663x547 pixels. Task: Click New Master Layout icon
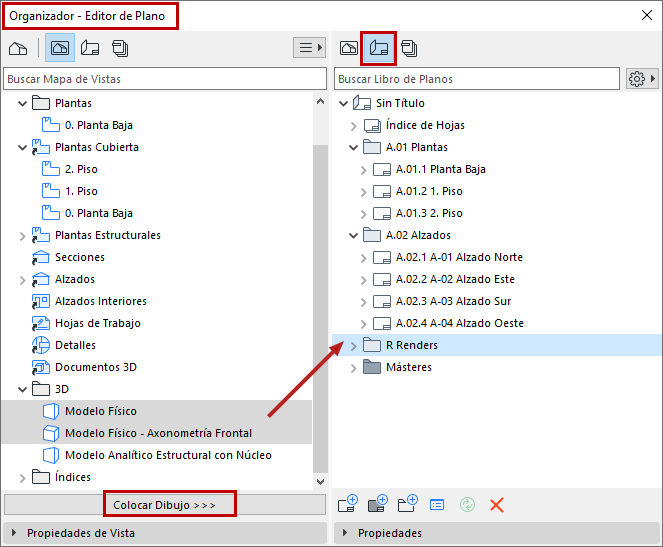tap(378, 504)
